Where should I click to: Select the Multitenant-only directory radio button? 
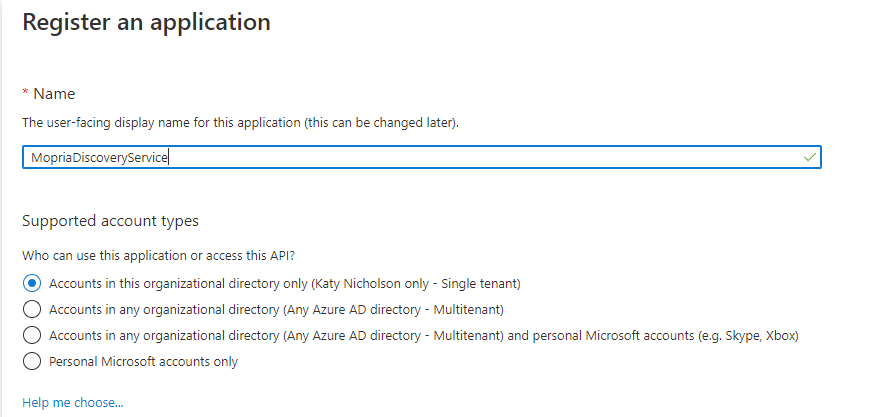[x=31, y=309]
